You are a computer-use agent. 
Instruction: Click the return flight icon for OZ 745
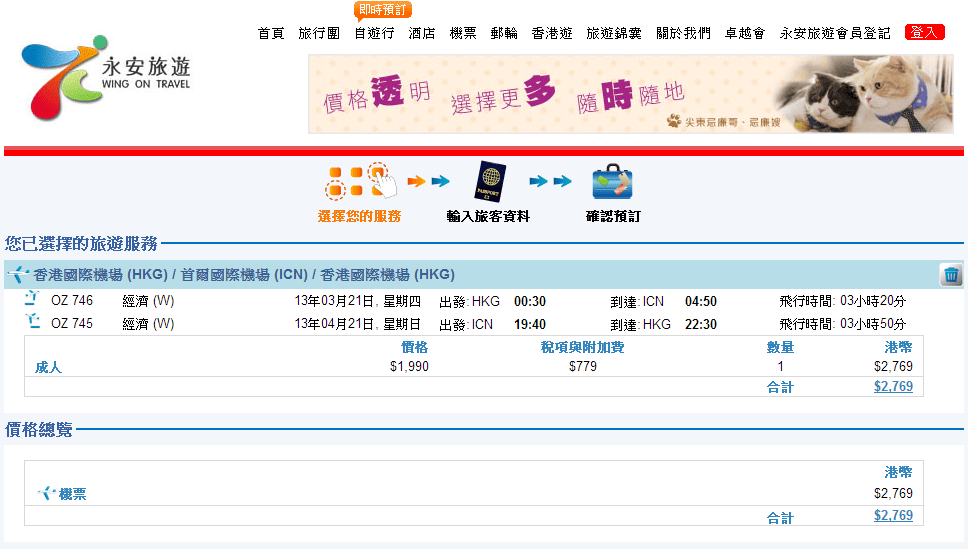[x=32, y=322]
